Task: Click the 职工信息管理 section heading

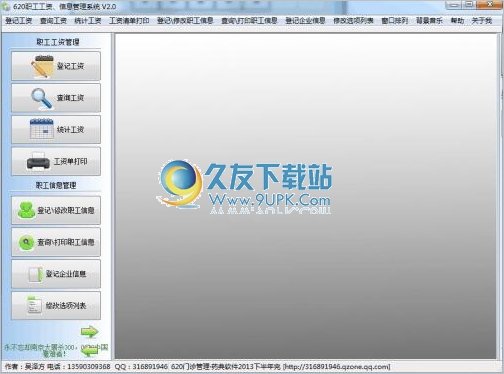Action: [x=56, y=185]
